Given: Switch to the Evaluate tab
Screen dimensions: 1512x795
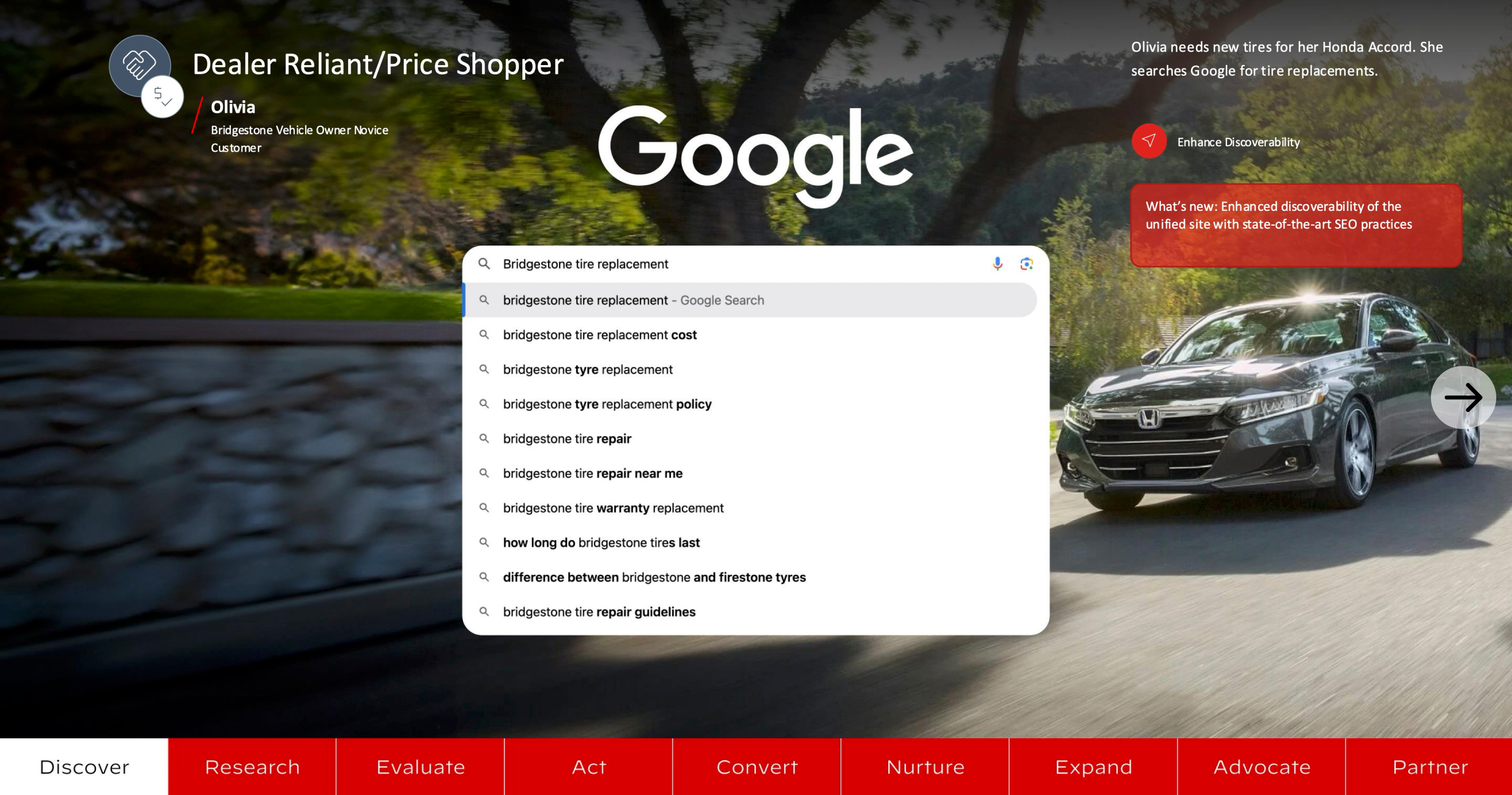Looking at the screenshot, I should point(420,766).
